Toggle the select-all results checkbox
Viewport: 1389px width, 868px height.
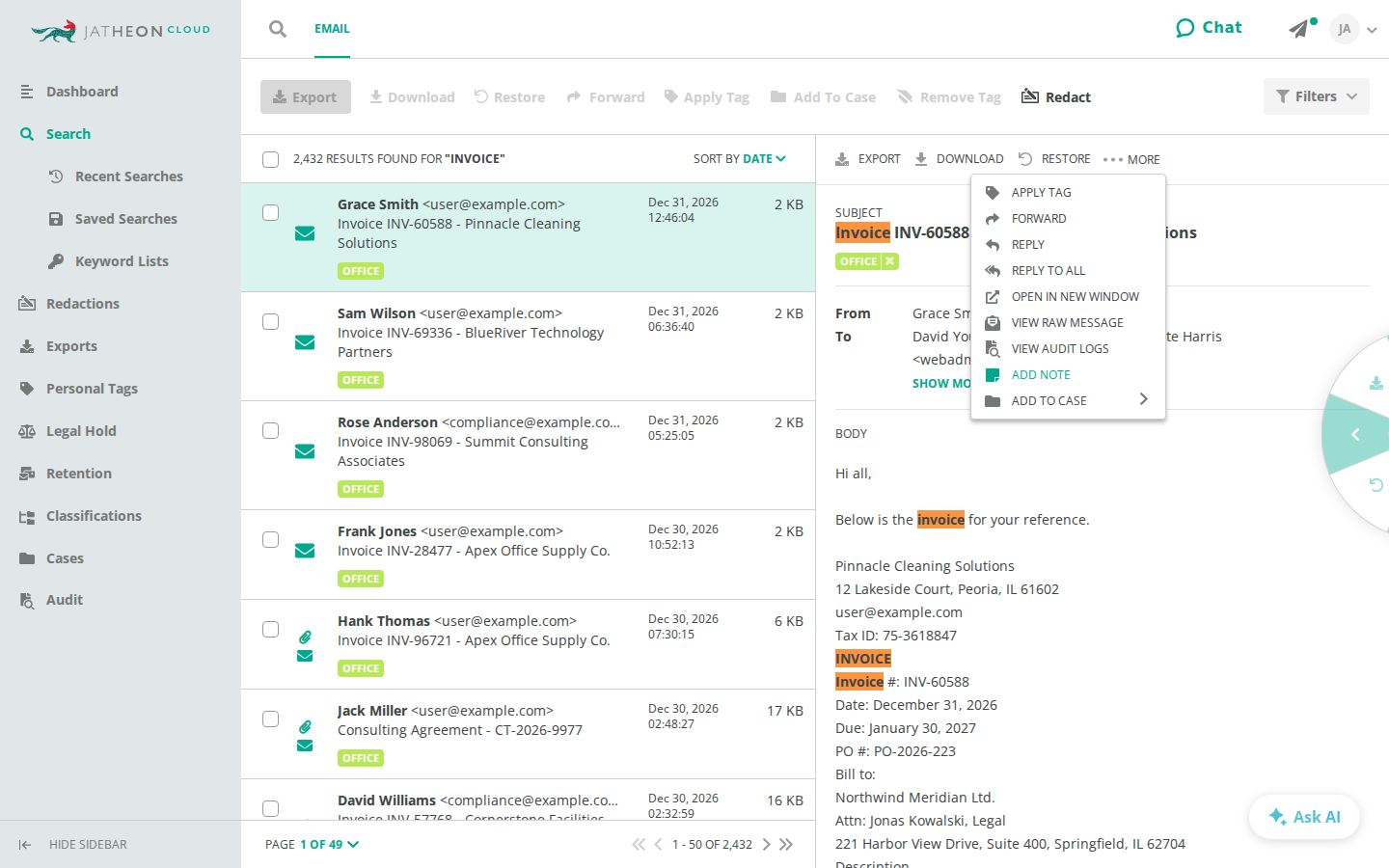(x=271, y=159)
